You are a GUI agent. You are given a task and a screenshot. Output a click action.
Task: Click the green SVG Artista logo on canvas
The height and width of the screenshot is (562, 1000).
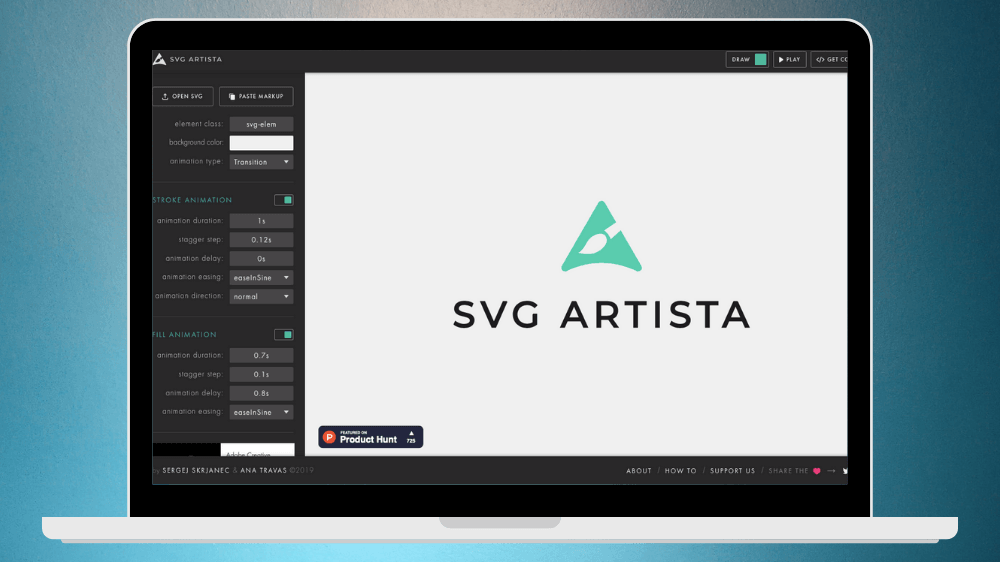[x=601, y=237]
